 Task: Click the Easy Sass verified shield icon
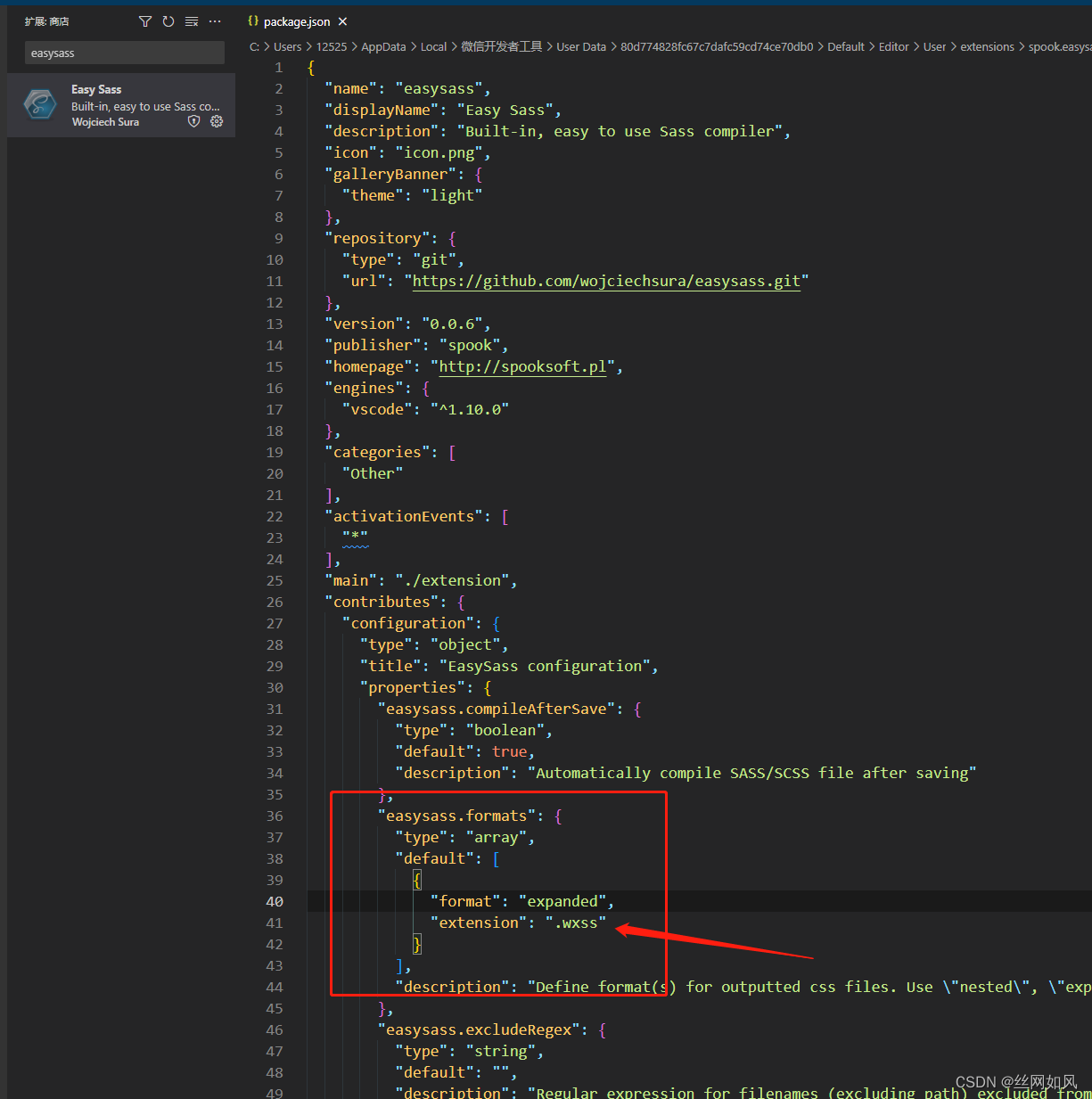(194, 121)
